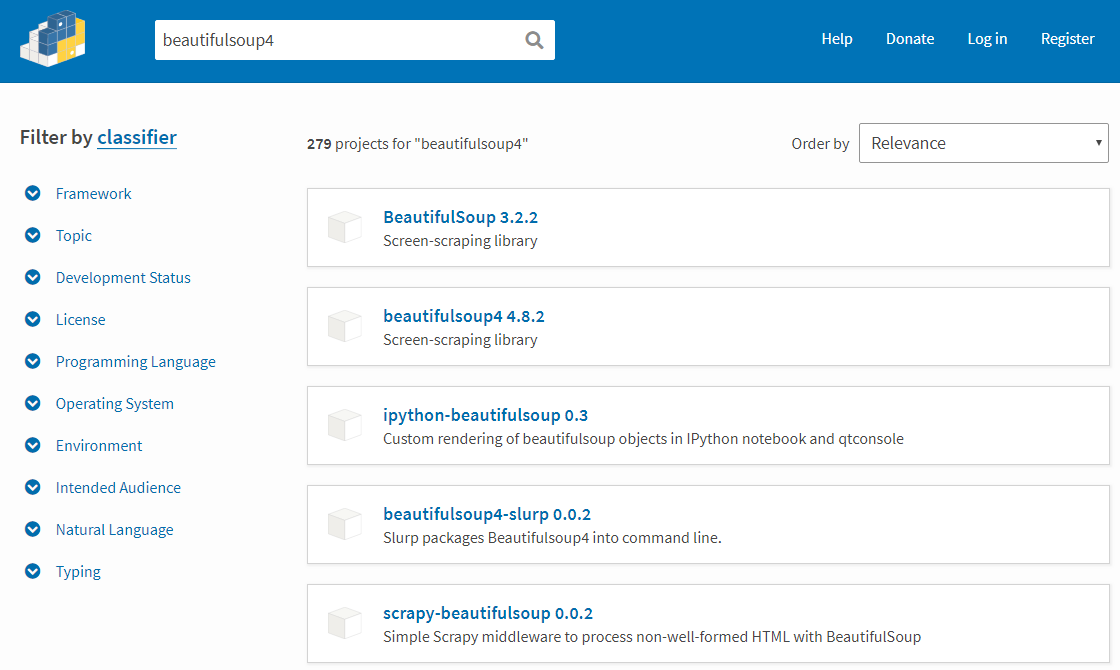Image resolution: width=1120 pixels, height=670 pixels.
Task: Expand the Development Status filter
Action: pyautogui.click(x=33, y=278)
